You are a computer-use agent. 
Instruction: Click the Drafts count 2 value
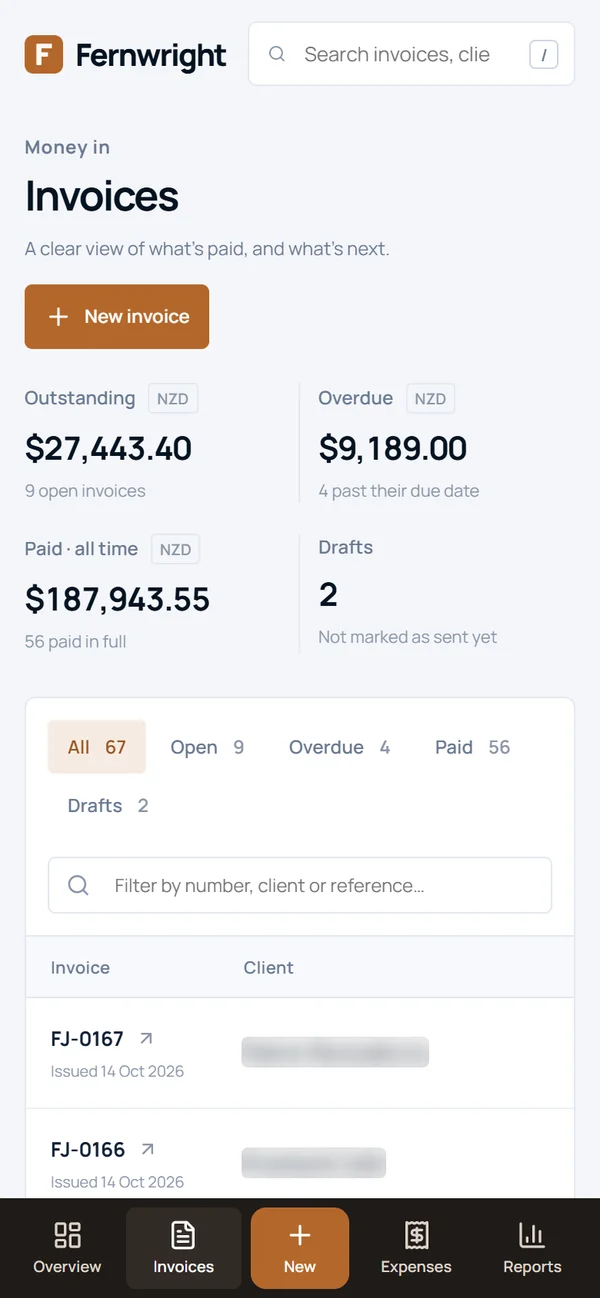click(328, 595)
